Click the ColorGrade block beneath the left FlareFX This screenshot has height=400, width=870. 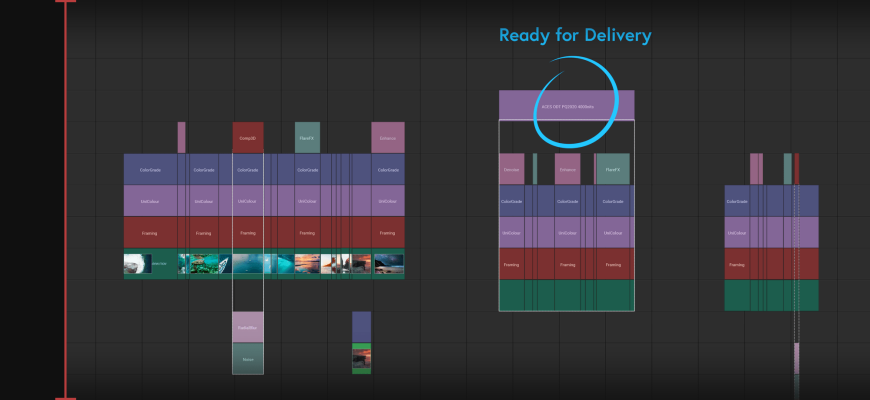tap(307, 170)
